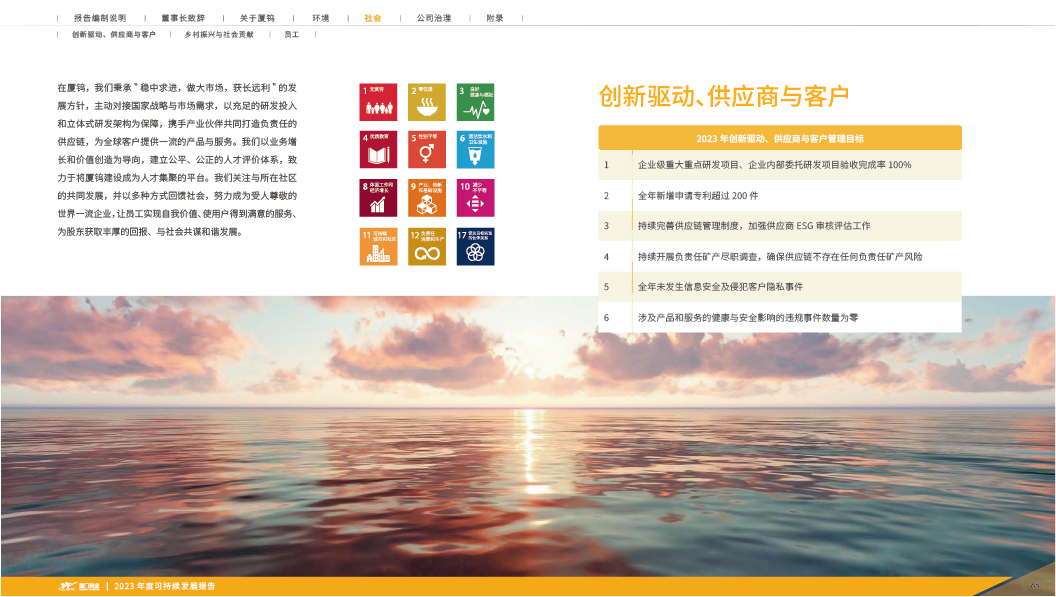
Task: Select the SDG 2 Zero Hunger bowl icon
Action: coord(427,102)
